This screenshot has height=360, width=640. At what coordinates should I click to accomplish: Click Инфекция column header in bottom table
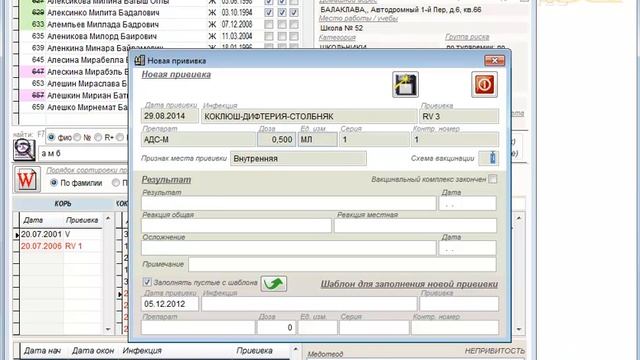click(142, 351)
